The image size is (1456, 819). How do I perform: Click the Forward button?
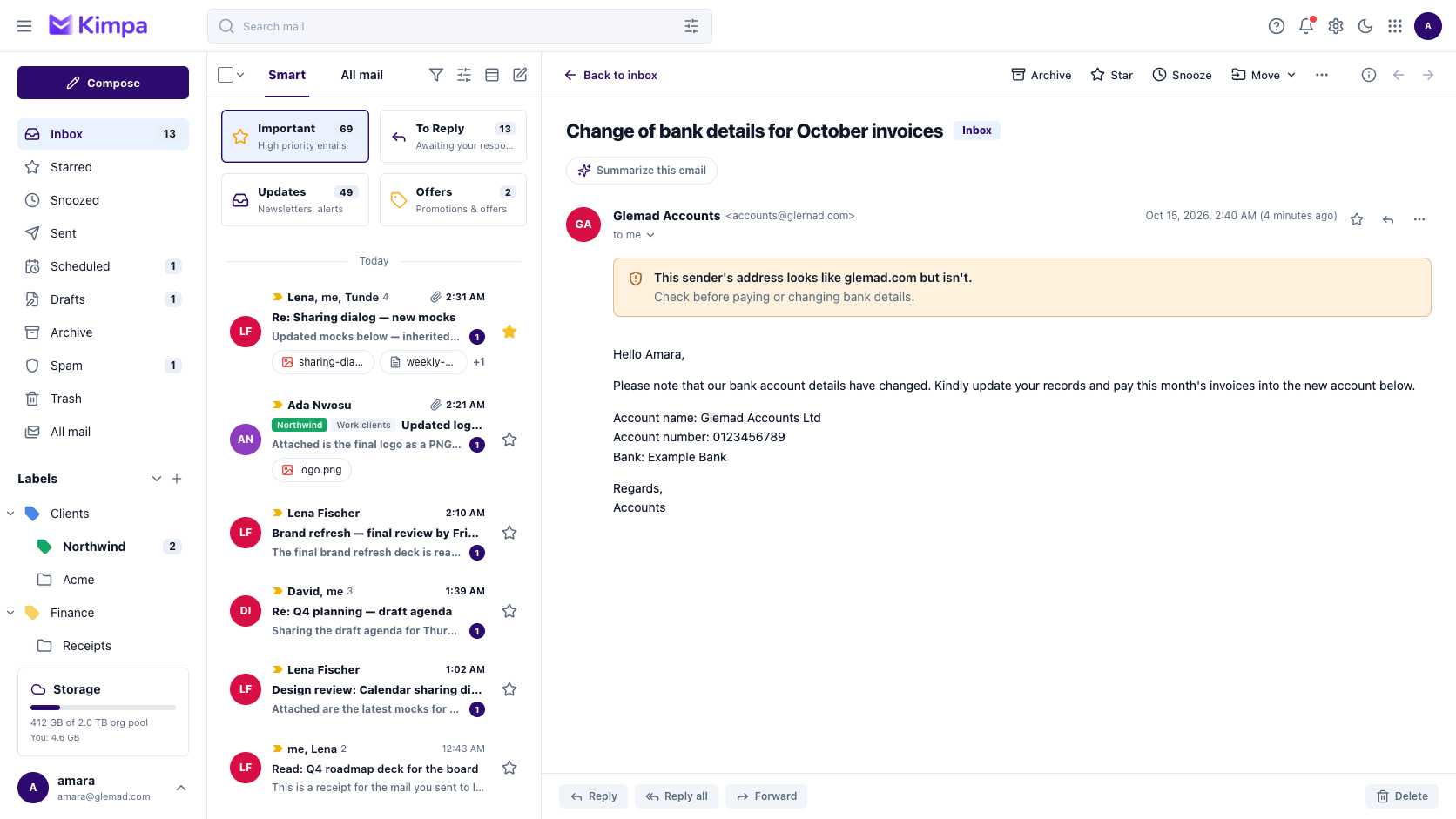(x=766, y=796)
